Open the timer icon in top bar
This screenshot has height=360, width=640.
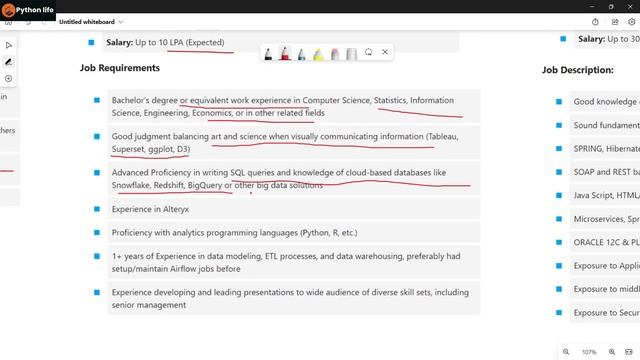(x=595, y=22)
